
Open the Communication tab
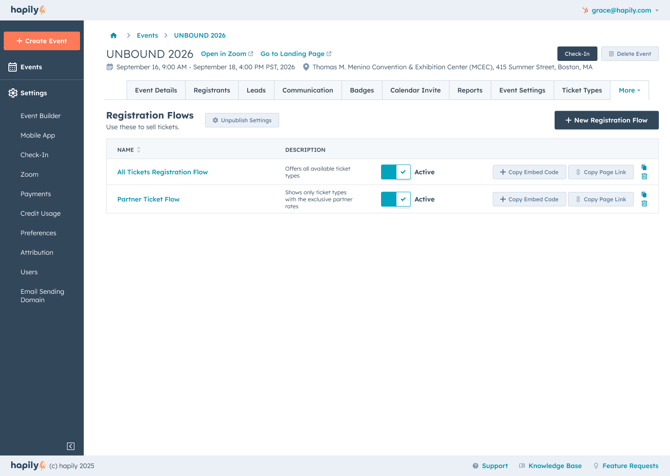coord(308,90)
